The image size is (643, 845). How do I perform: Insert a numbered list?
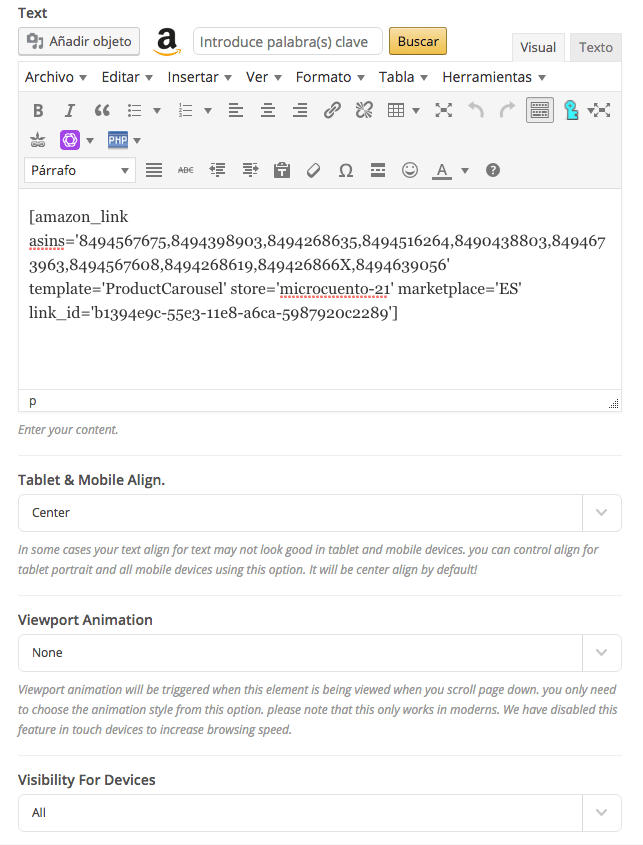[185, 110]
